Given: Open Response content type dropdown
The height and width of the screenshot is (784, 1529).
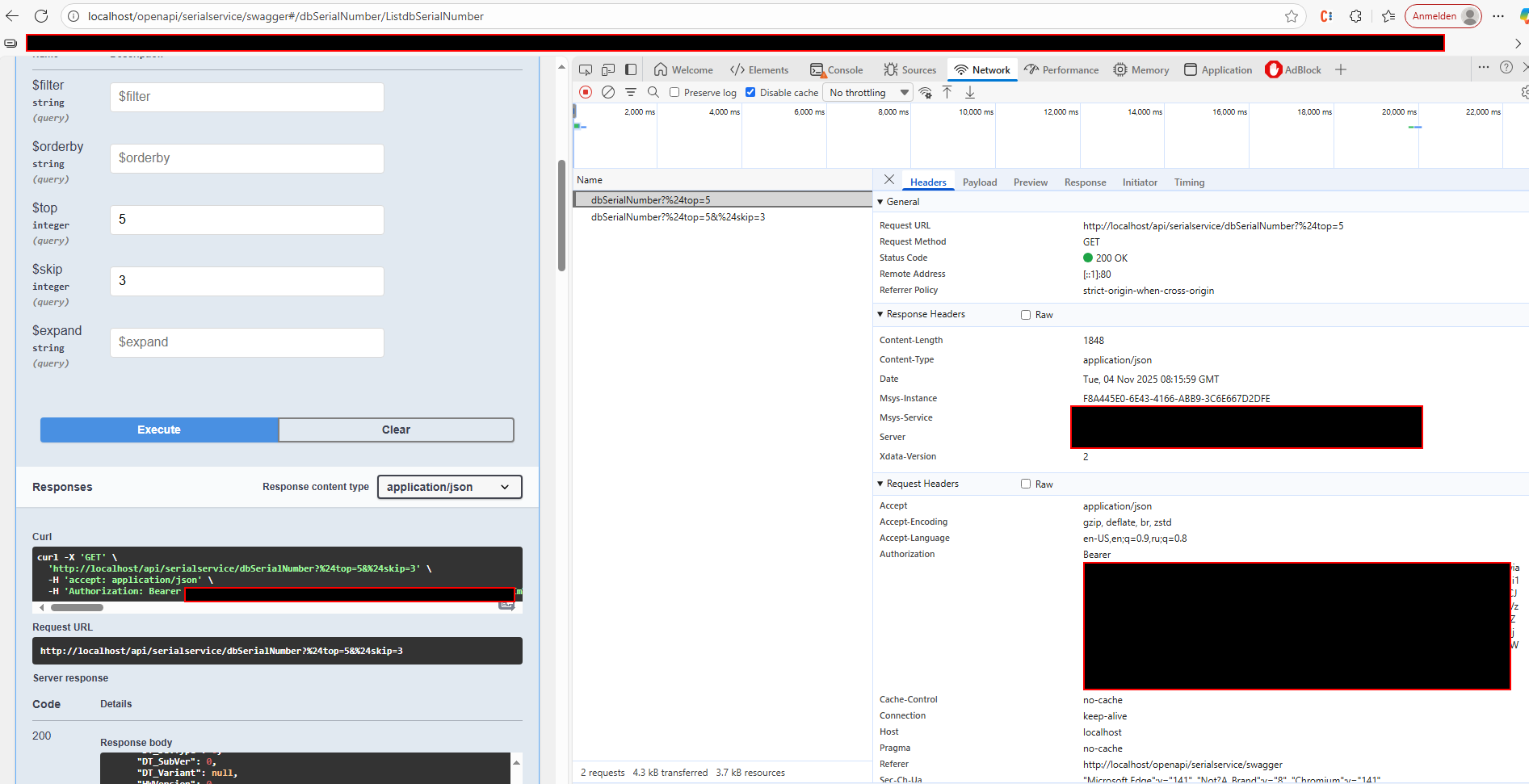Looking at the screenshot, I should [x=449, y=487].
